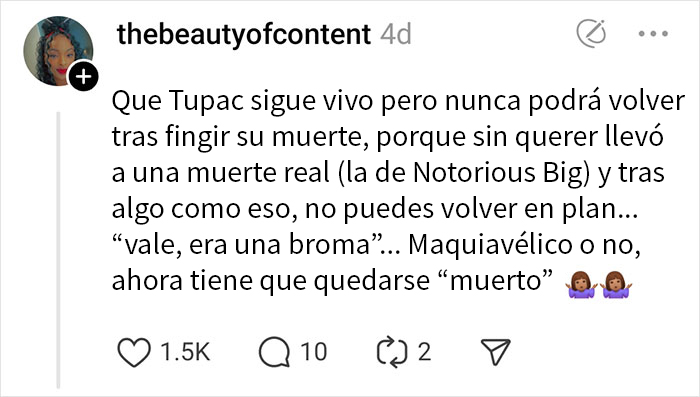Screen dimensions: 700x397
Task: Repost using the circular arrows icon
Action: click(x=392, y=352)
